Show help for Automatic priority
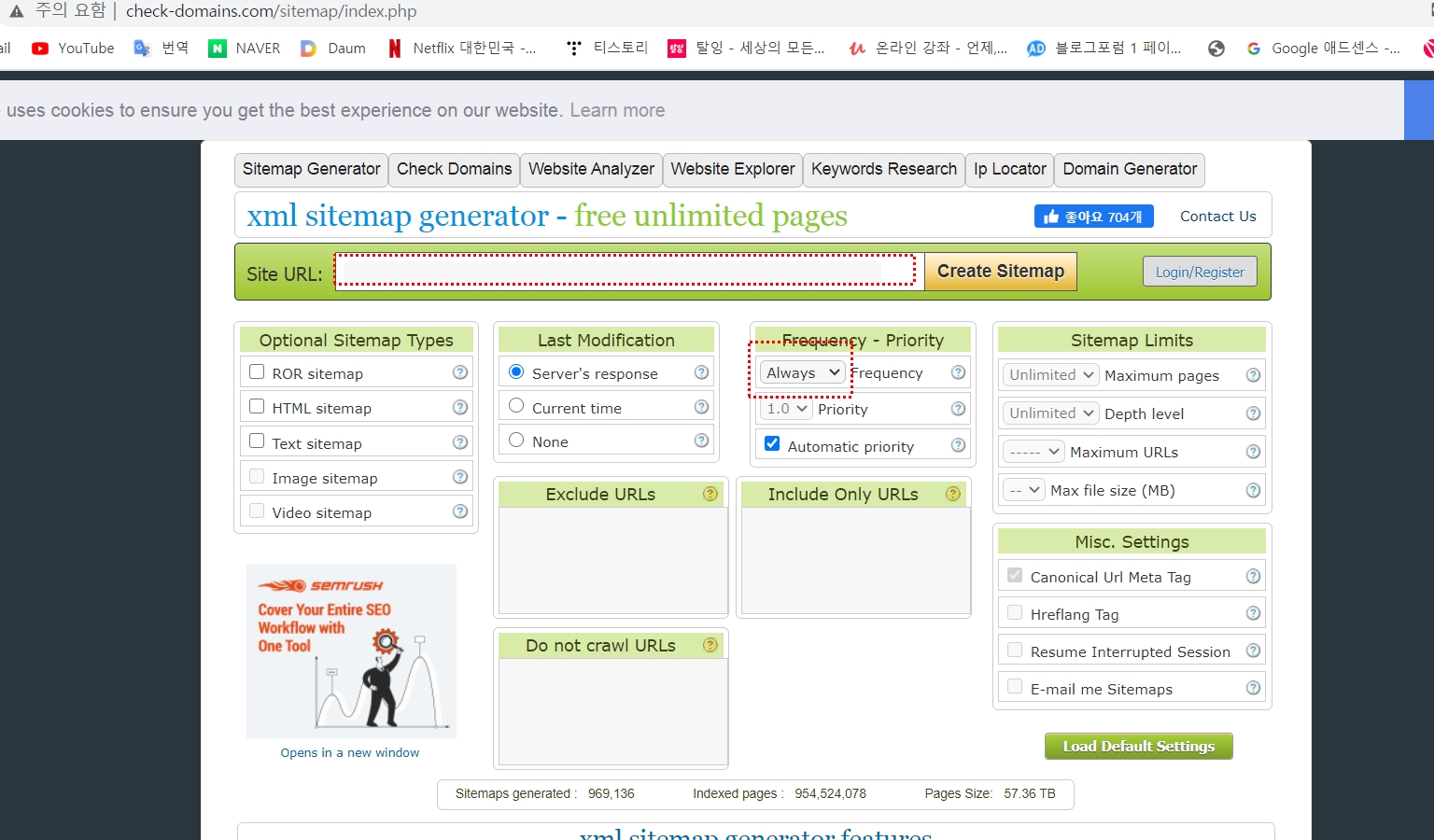Image resolution: width=1434 pixels, height=840 pixels. (958, 445)
